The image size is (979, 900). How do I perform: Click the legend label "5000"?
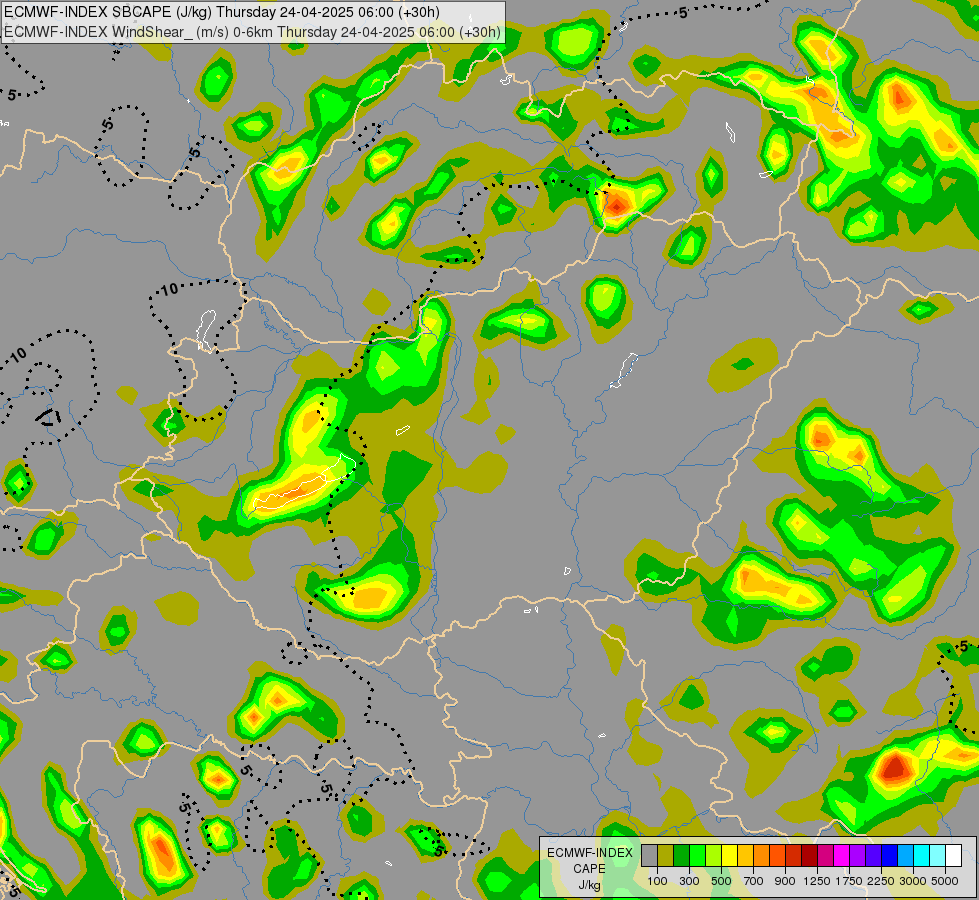click(945, 881)
